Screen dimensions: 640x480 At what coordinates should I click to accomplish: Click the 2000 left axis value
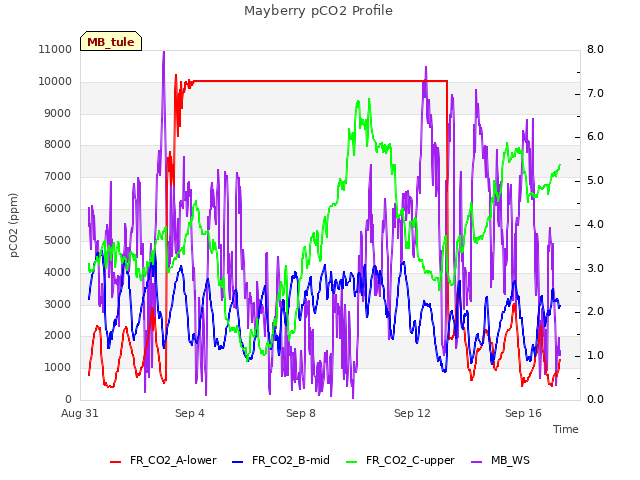click(58, 336)
